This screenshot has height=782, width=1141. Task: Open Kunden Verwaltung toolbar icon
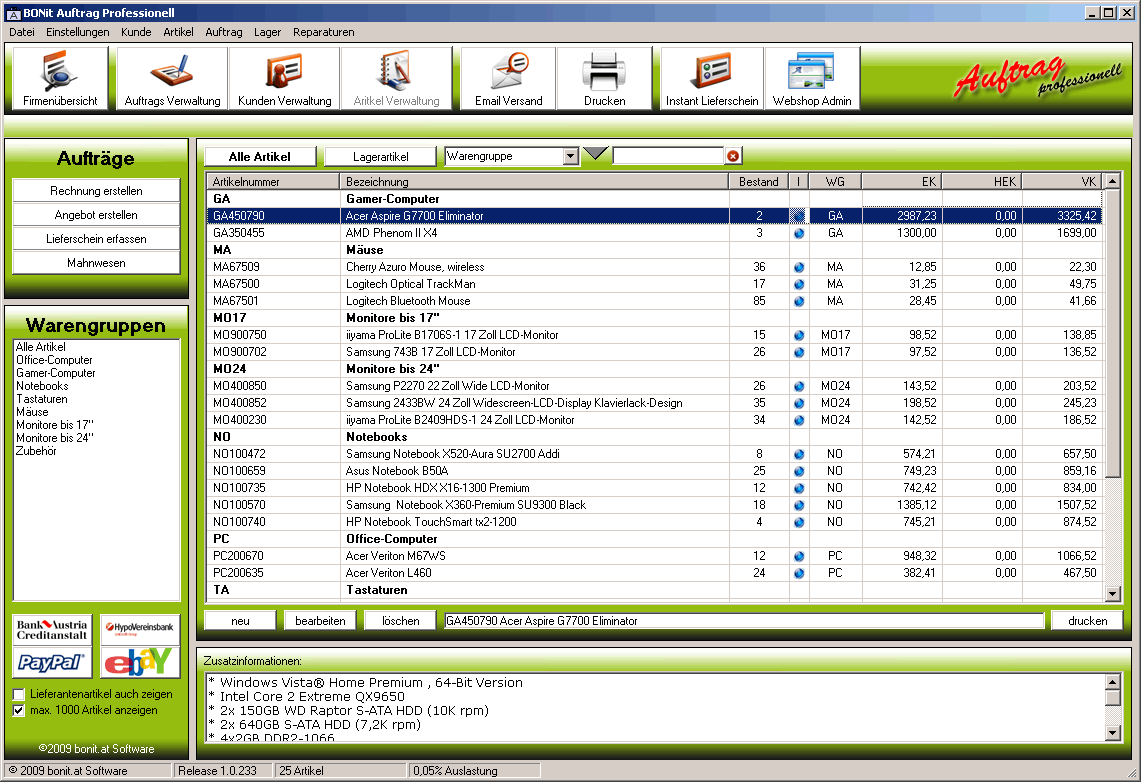[x=284, y=79]
